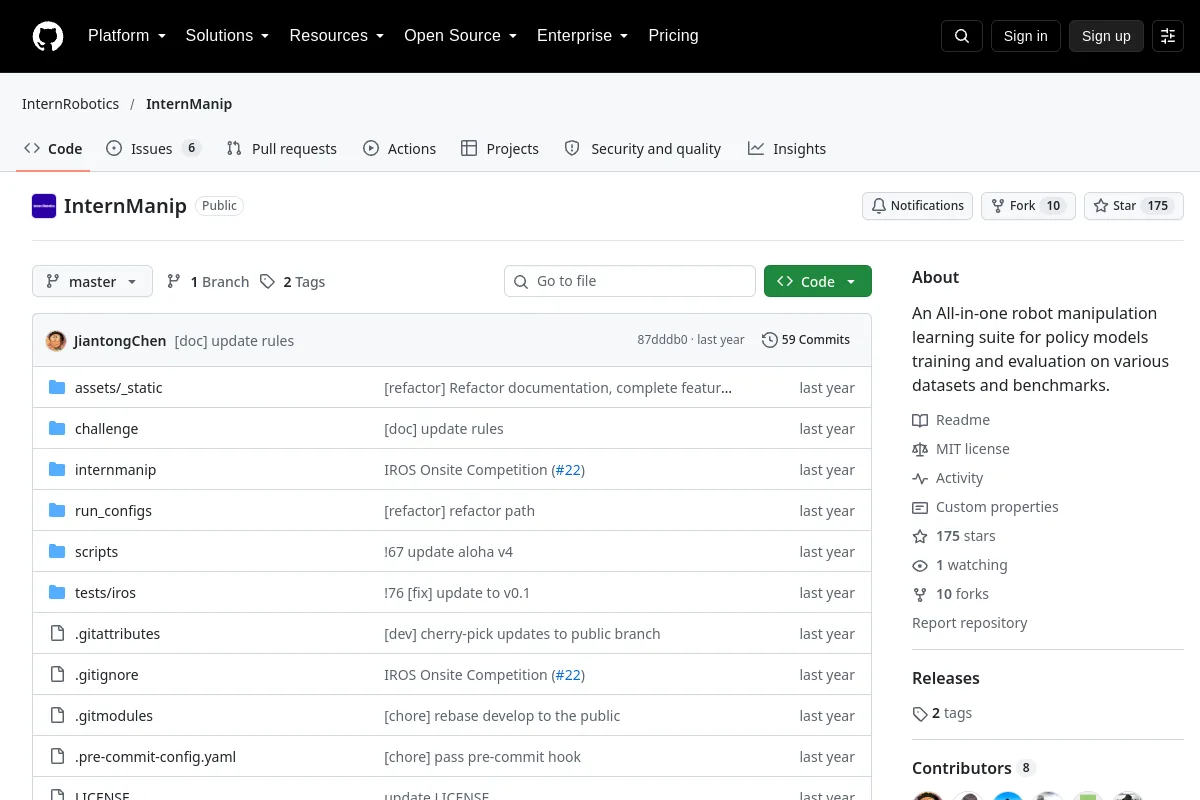Open the Contributors section heading

[961, 768]
